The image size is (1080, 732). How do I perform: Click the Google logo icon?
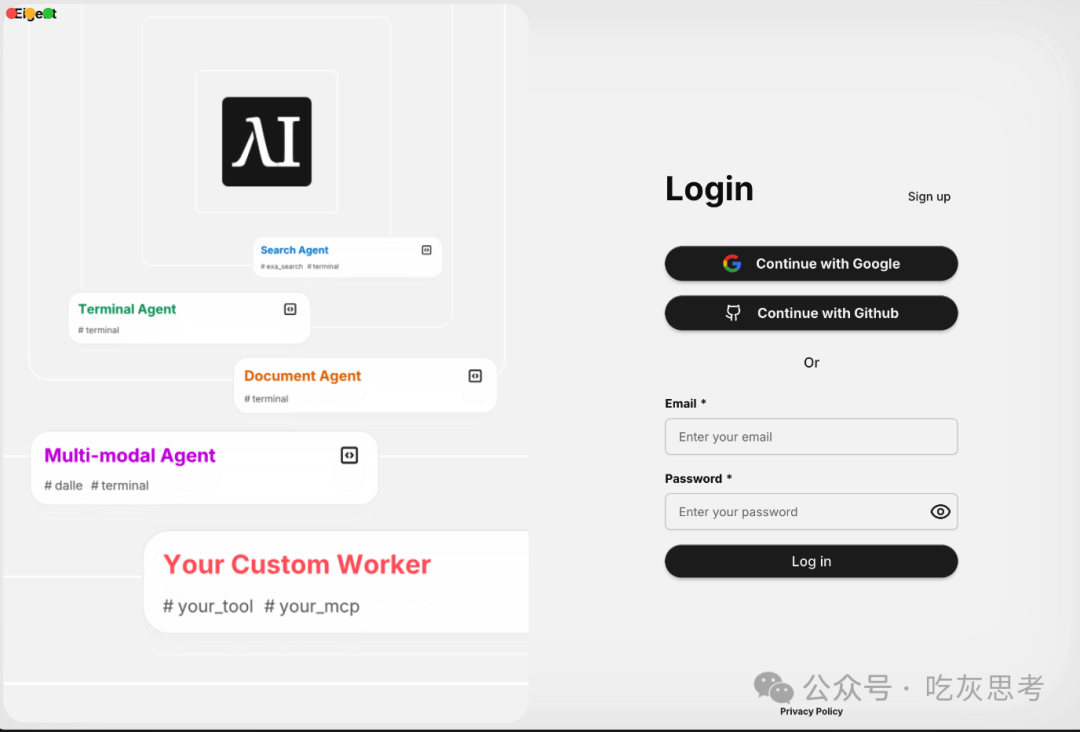click(x=732, y=264)
